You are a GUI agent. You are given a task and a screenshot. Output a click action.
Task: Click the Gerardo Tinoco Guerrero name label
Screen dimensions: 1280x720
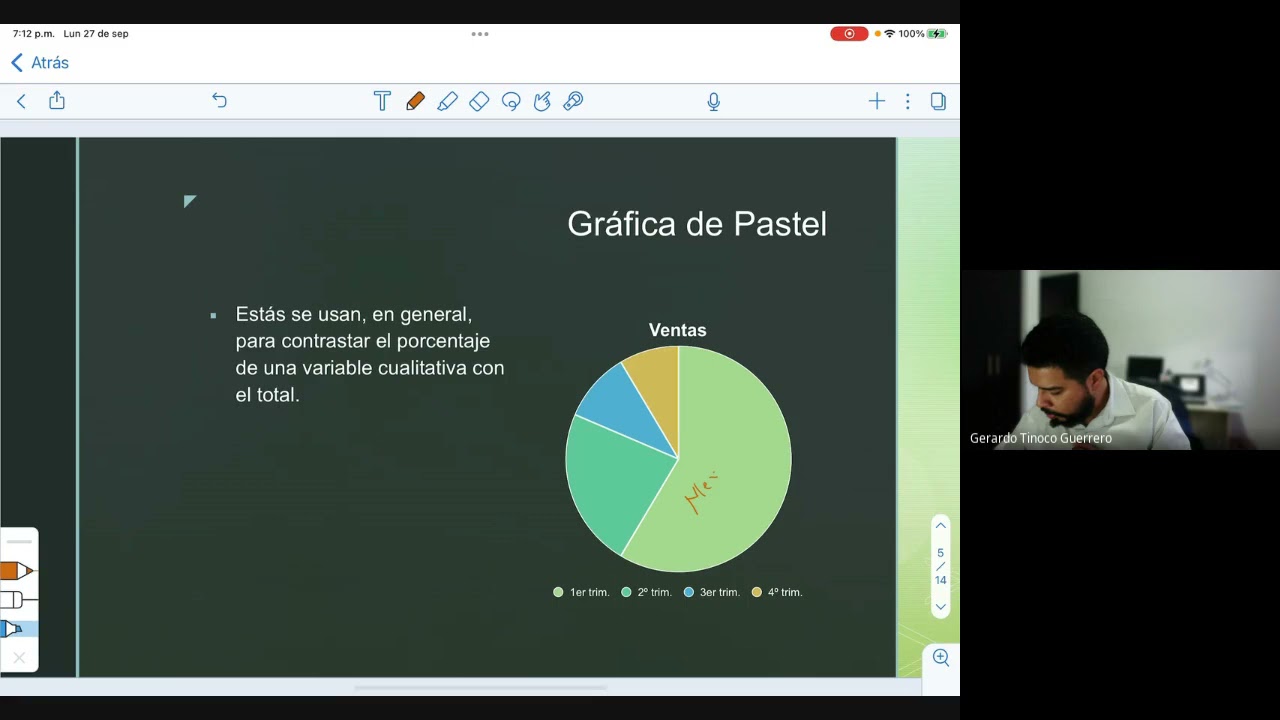tap(1041, 438)
